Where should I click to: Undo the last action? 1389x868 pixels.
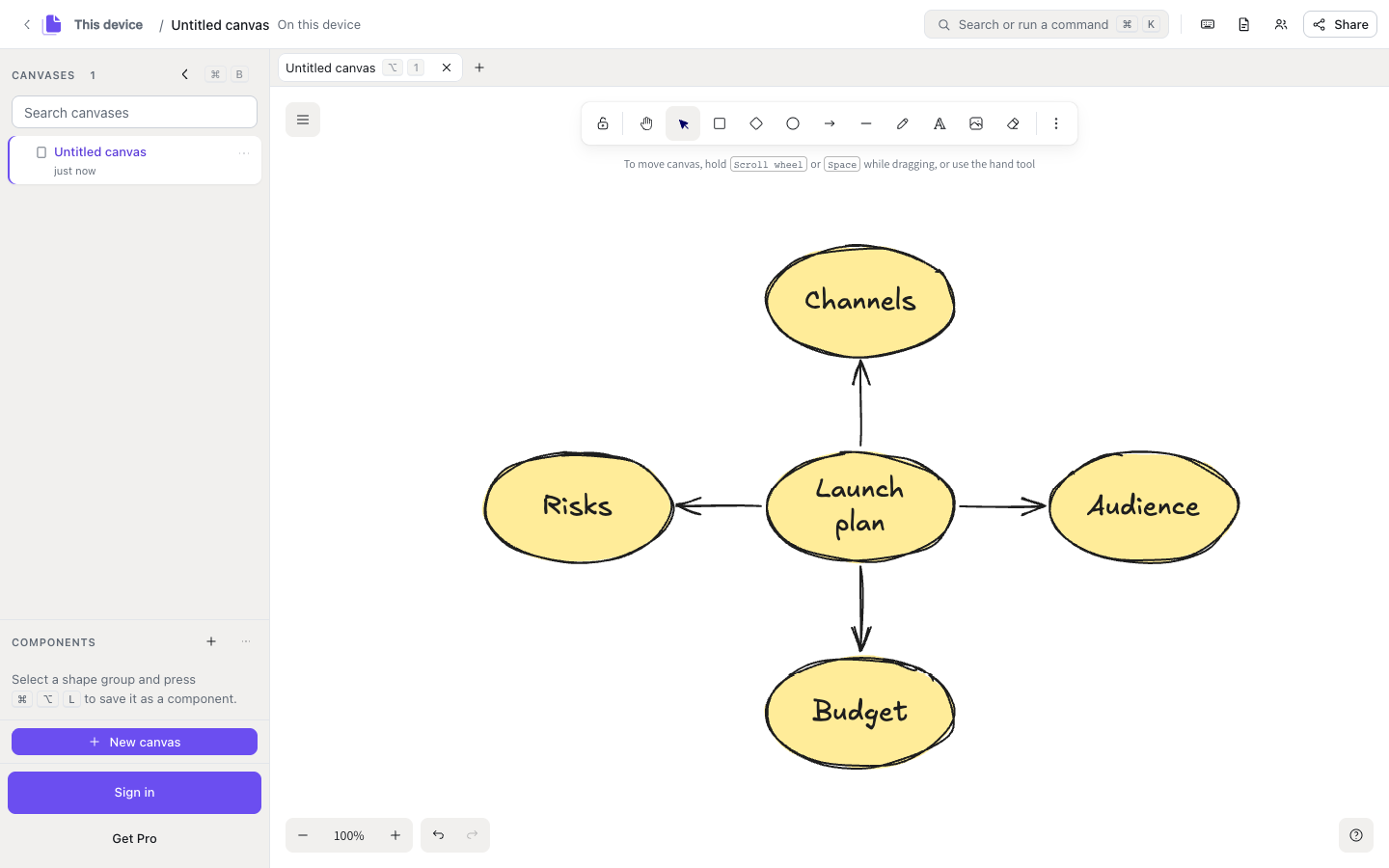click(x=438, y=835)
